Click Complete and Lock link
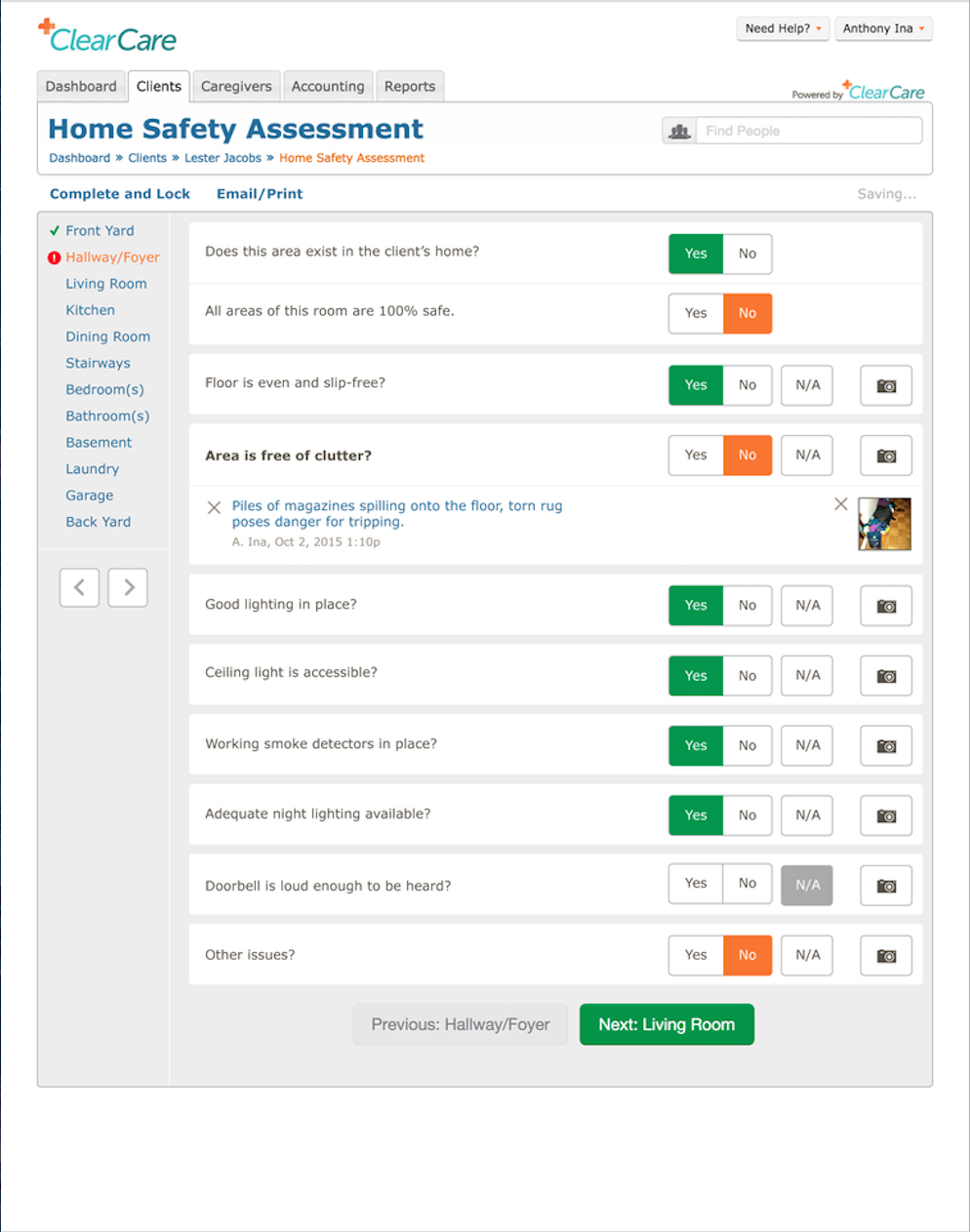This screenshot has height=1232, width=970. 120,194
